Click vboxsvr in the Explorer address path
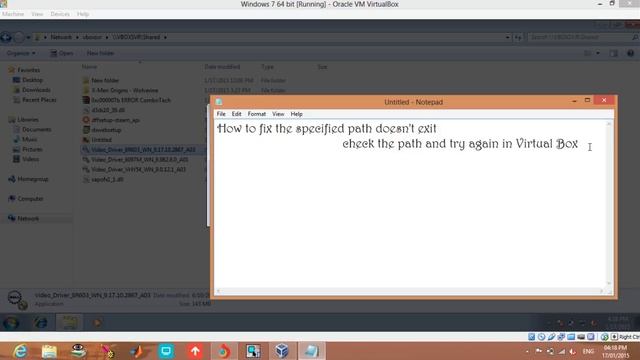The image size is (640, 360). [x=92, y=37]
